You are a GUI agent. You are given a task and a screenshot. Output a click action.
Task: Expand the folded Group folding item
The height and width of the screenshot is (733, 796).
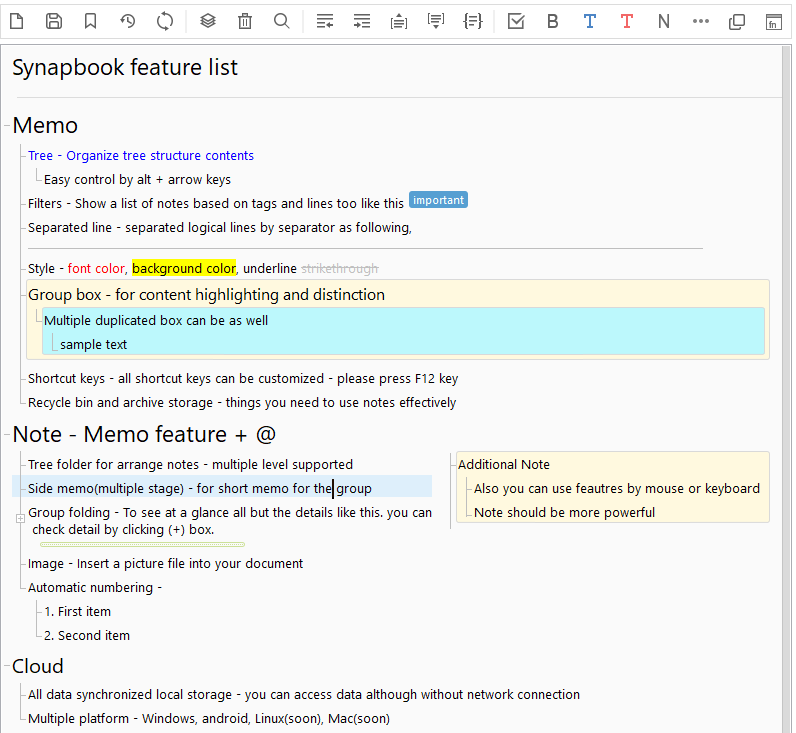20,518
